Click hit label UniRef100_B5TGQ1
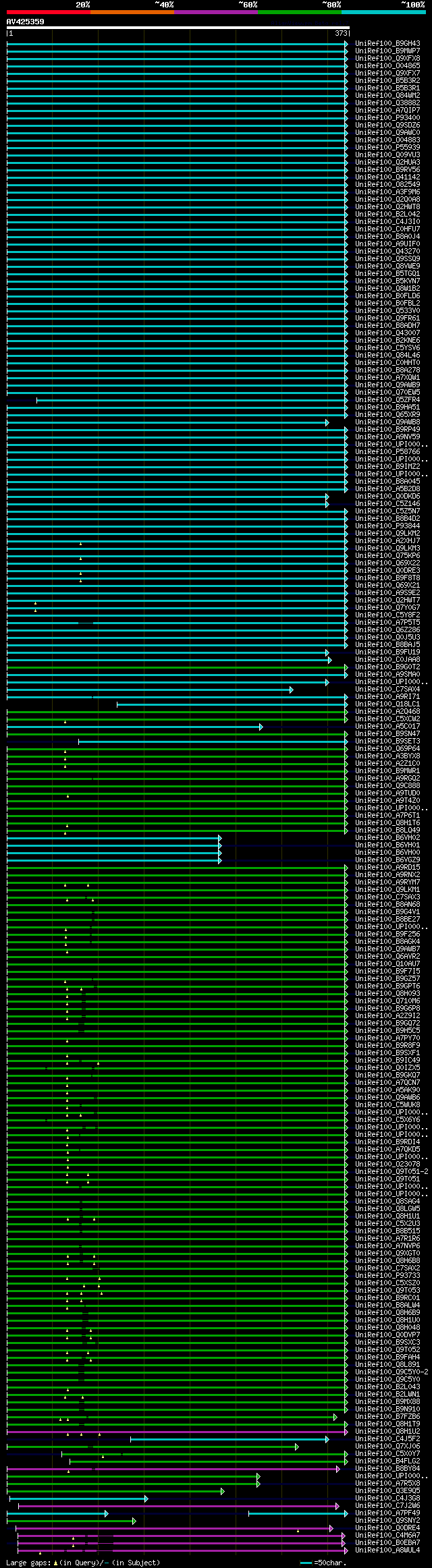The width and height of the screenshot is (432, 1568). point(387,274)
